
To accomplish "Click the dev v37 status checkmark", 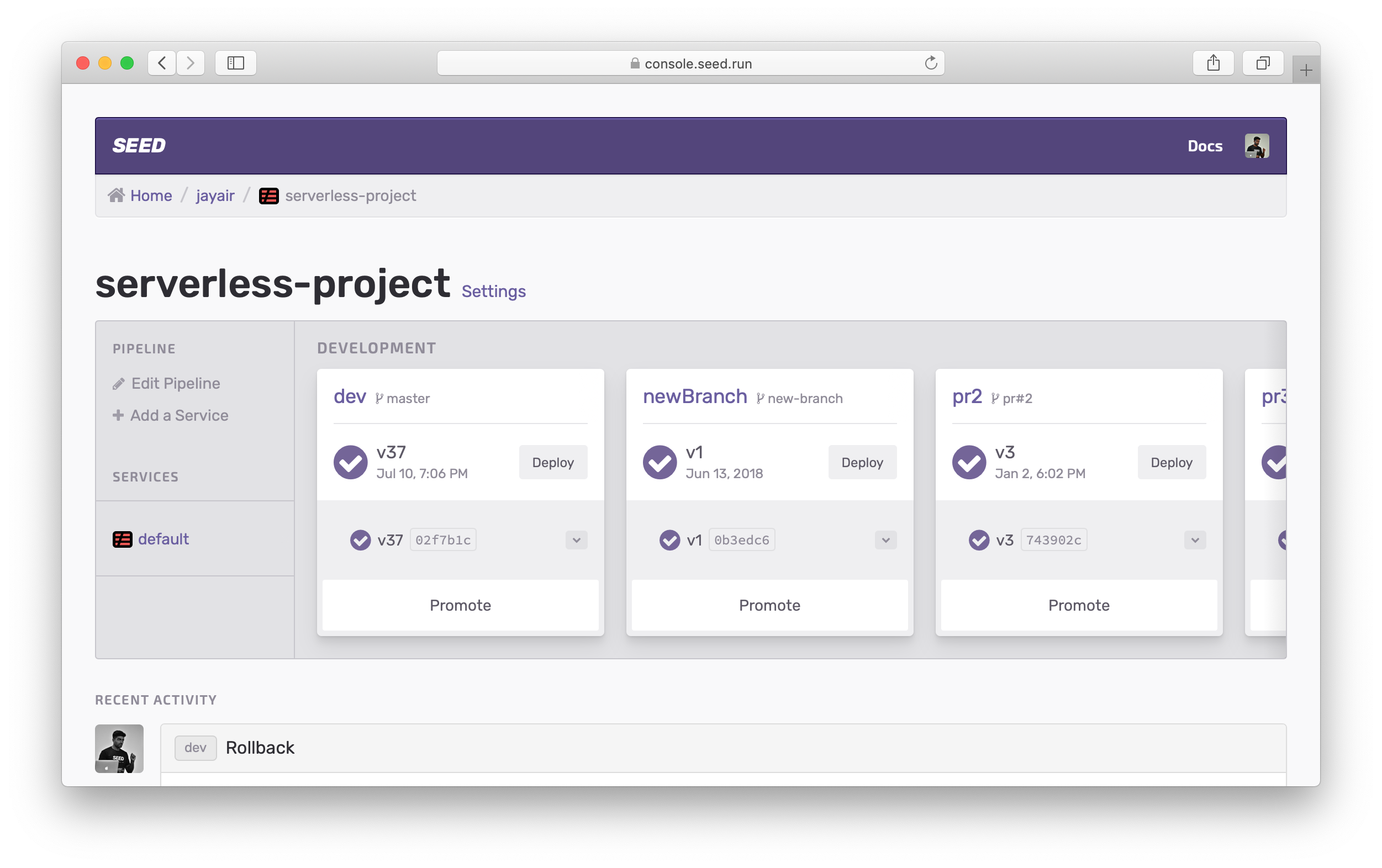I will tap(350, 462).
